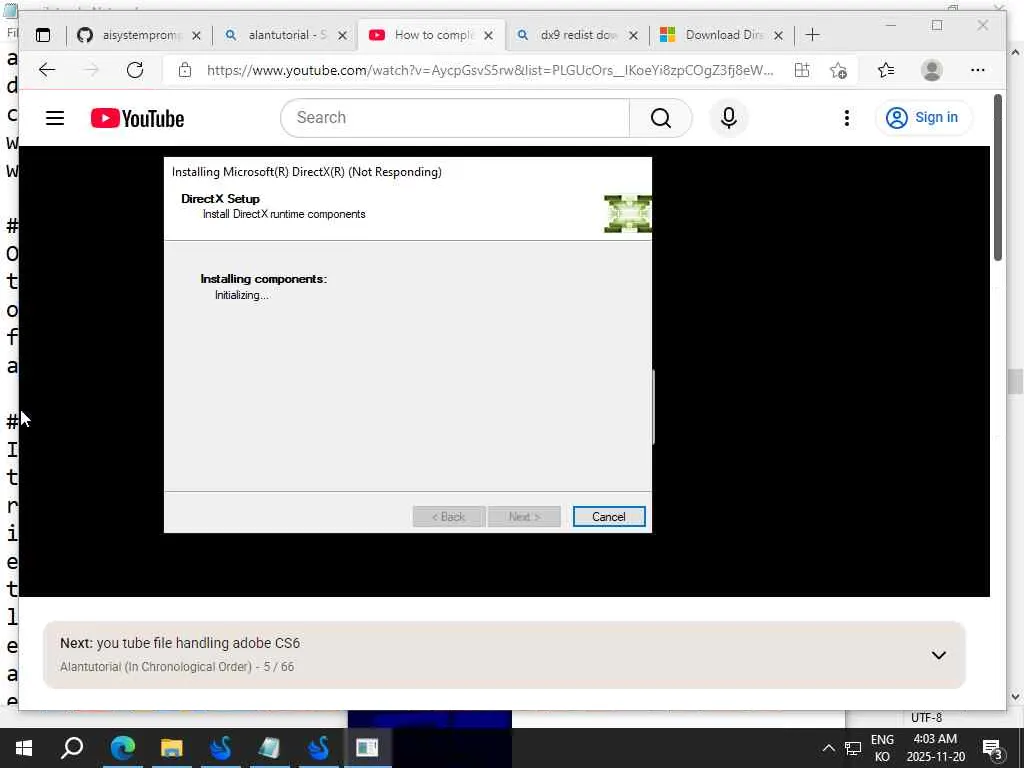Open the YouTube guide hamburger menu
1024x768 pixels.
click(55, 118)
